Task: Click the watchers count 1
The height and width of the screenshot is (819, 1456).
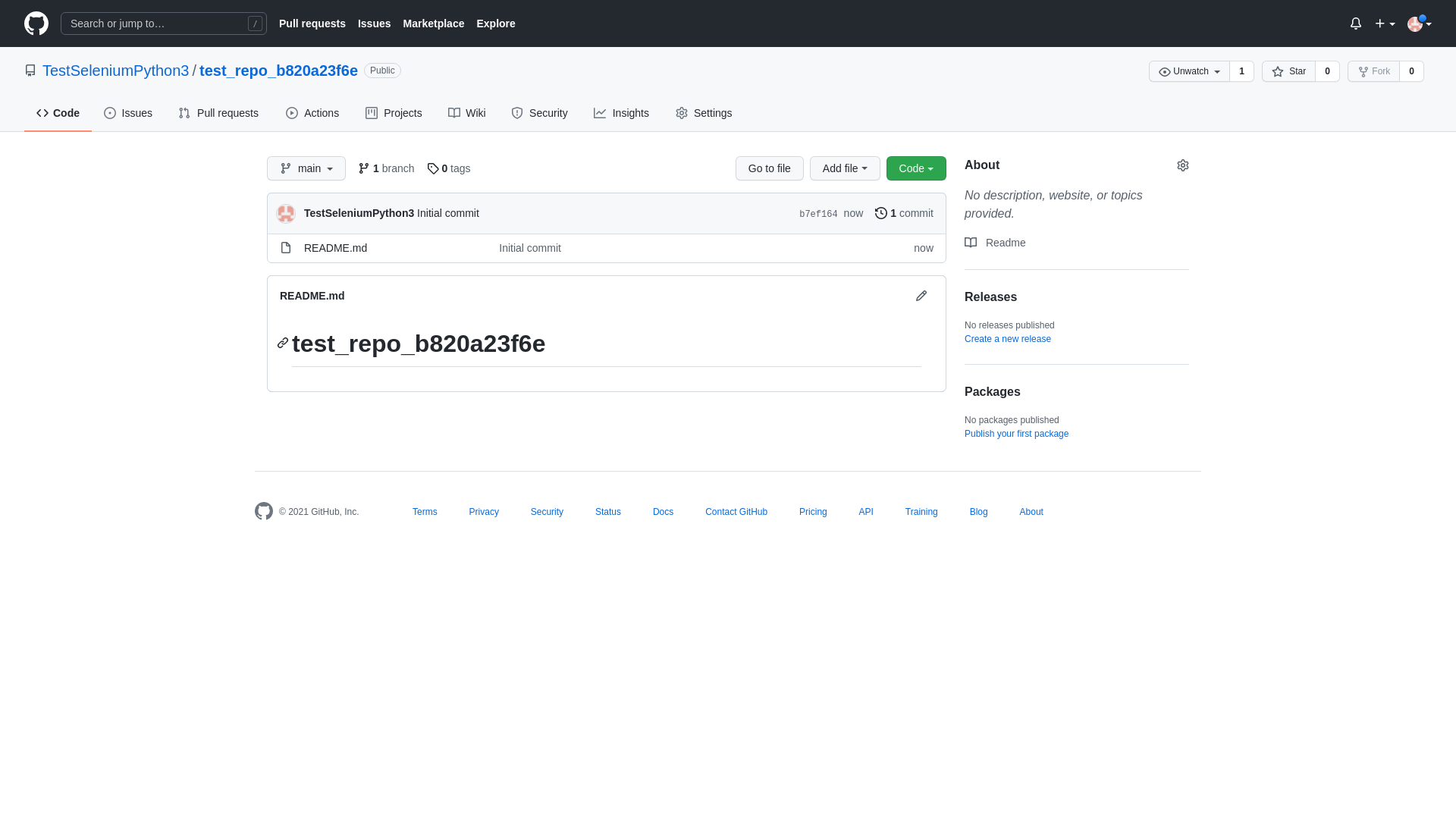Action: tap(1241, 71)
